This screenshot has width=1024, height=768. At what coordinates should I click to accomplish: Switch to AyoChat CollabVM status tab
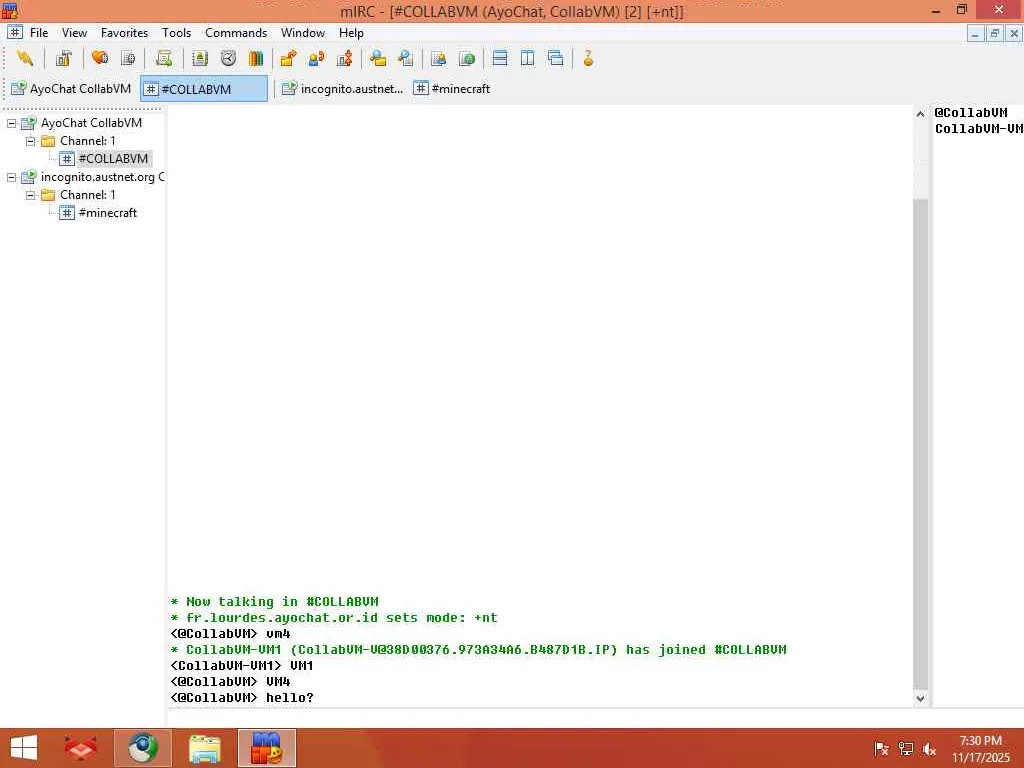coord(71,89)
